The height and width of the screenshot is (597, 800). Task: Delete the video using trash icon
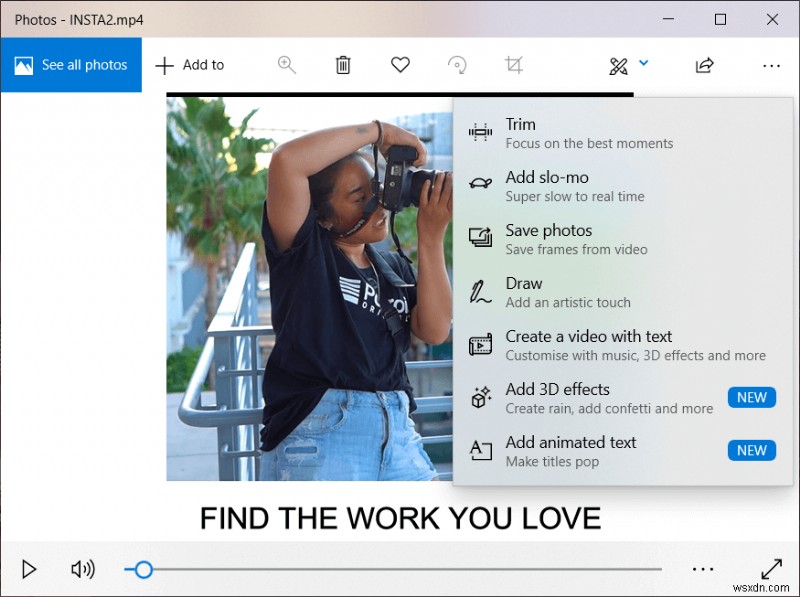pos(343,65)
